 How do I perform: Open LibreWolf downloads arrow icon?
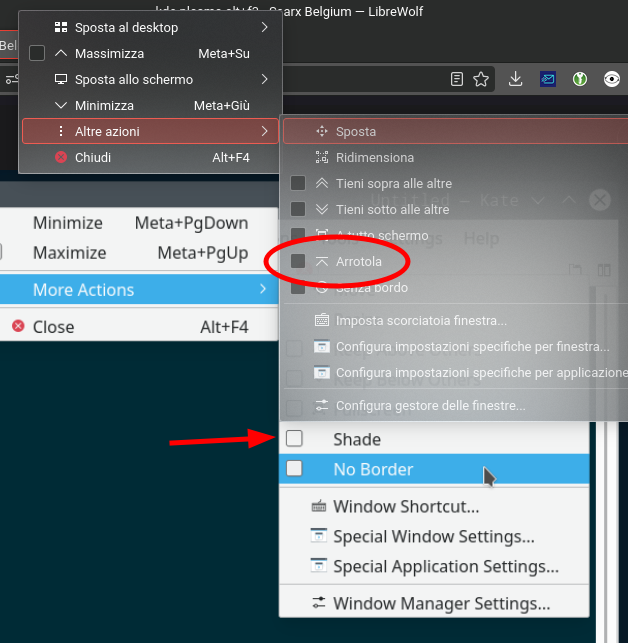coord(516,79)
